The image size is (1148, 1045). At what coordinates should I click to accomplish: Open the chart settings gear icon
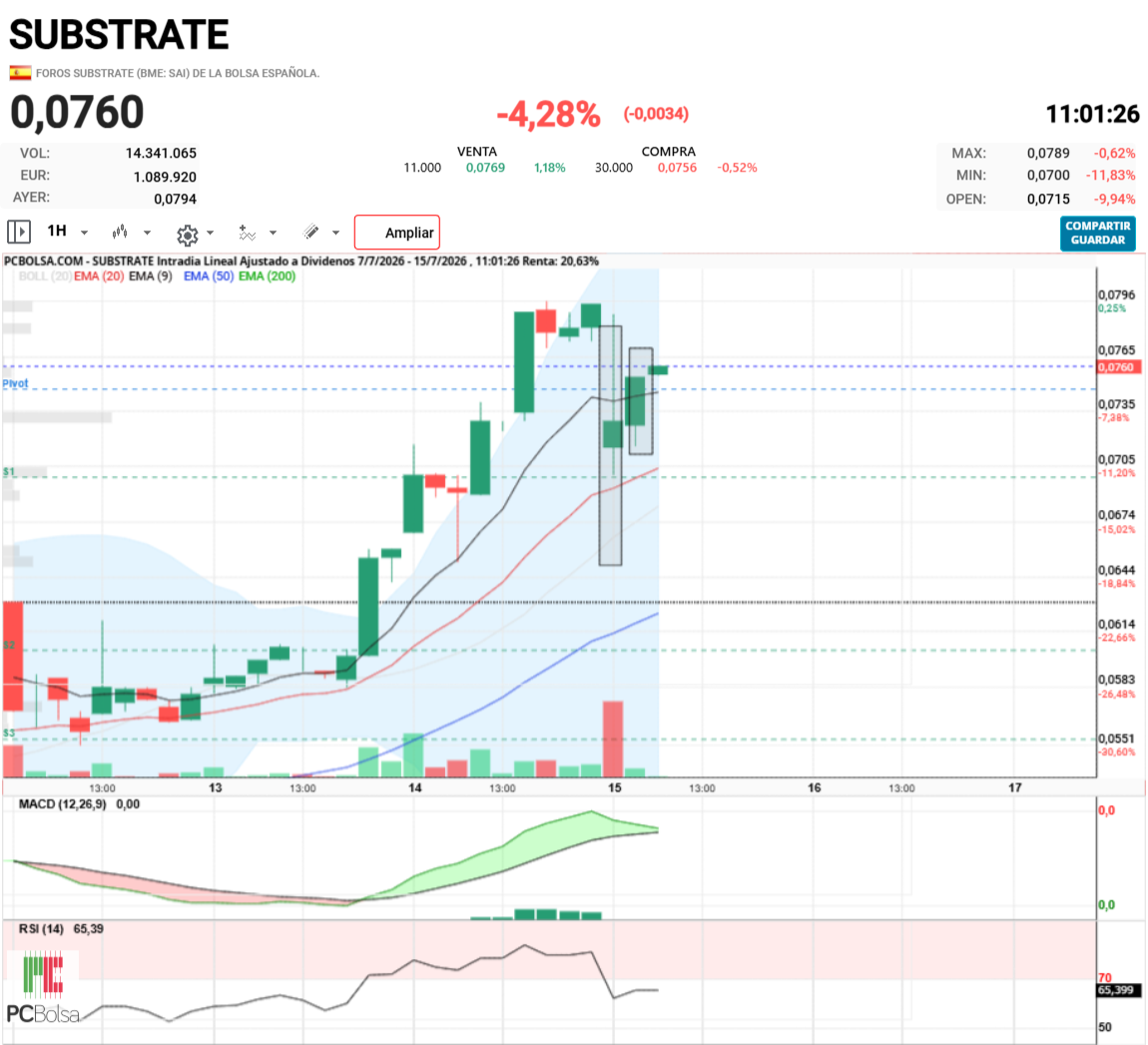pyautogui.click(x=188, y=235)
